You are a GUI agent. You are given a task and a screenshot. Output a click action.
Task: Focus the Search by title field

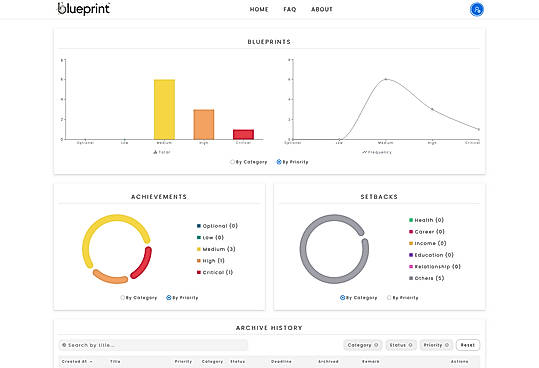[x=153, y=345]
